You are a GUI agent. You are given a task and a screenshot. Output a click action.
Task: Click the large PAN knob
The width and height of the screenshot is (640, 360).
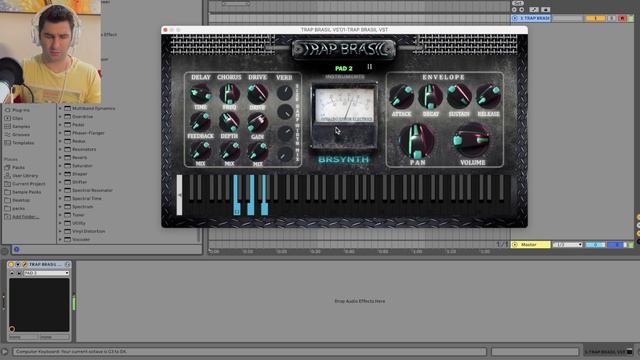click(416, 142)
